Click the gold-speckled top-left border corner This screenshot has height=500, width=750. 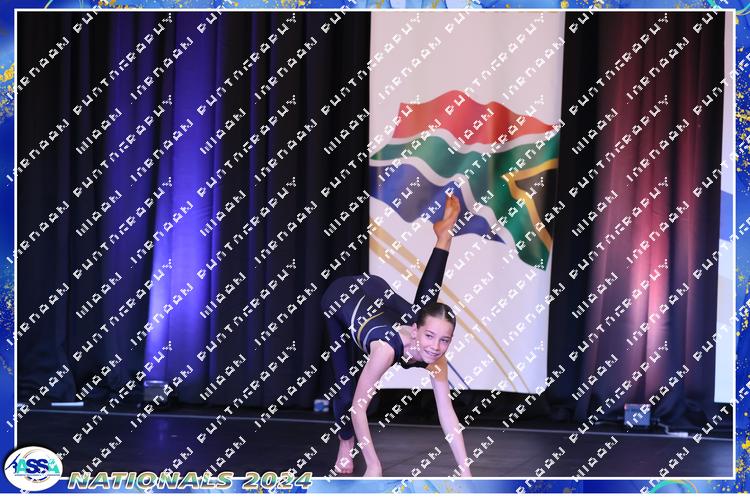pos(8,10)
